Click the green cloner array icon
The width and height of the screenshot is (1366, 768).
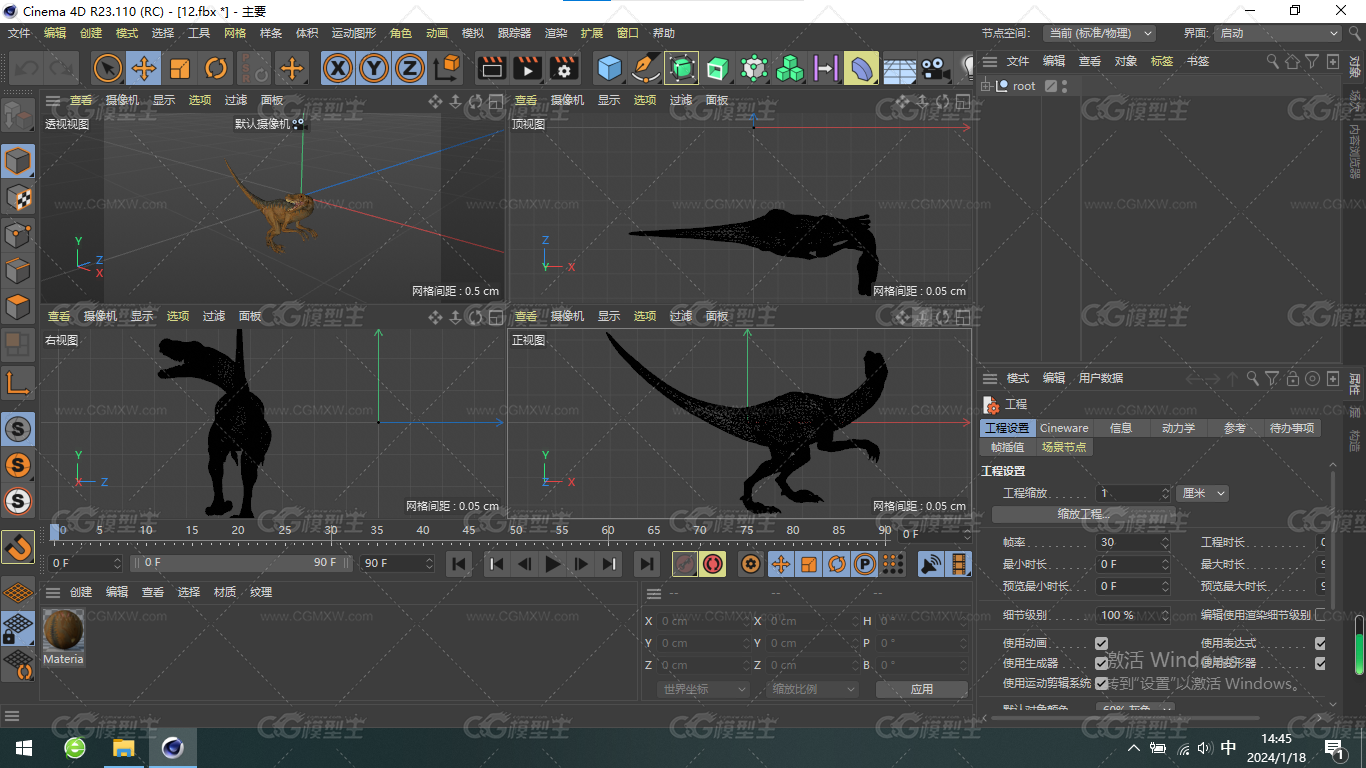pyautogui.click(x=790, y=68)
